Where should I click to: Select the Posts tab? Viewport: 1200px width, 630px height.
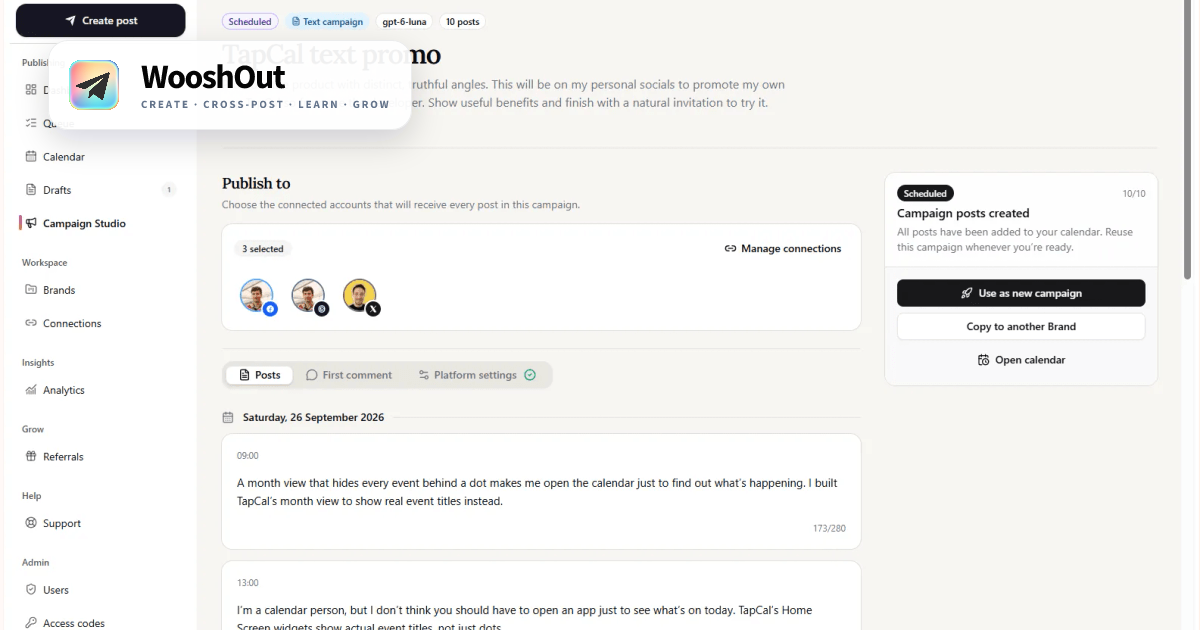coord(259,375)
